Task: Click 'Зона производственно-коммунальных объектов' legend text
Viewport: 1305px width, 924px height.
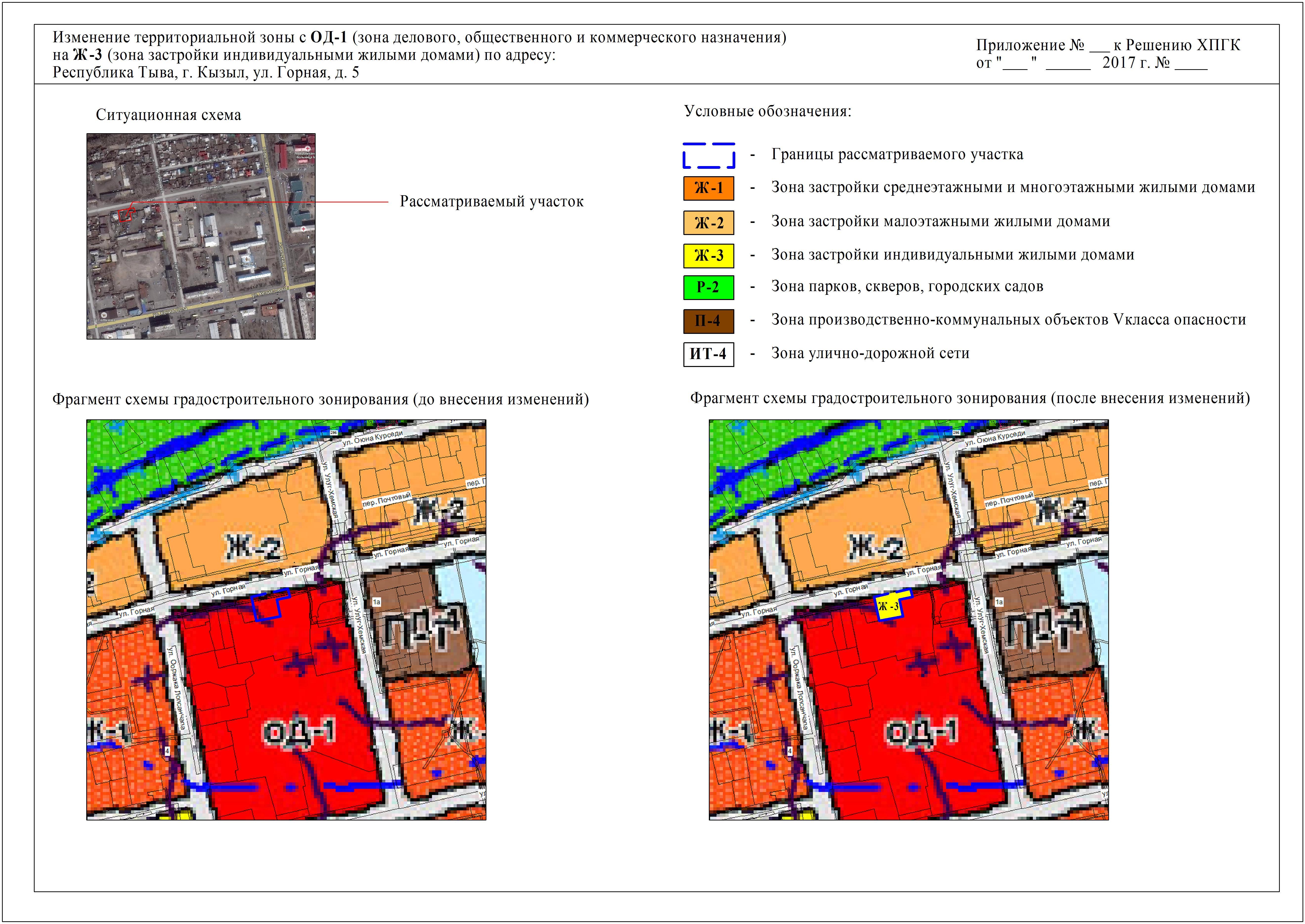Action: coord(1008,320)
